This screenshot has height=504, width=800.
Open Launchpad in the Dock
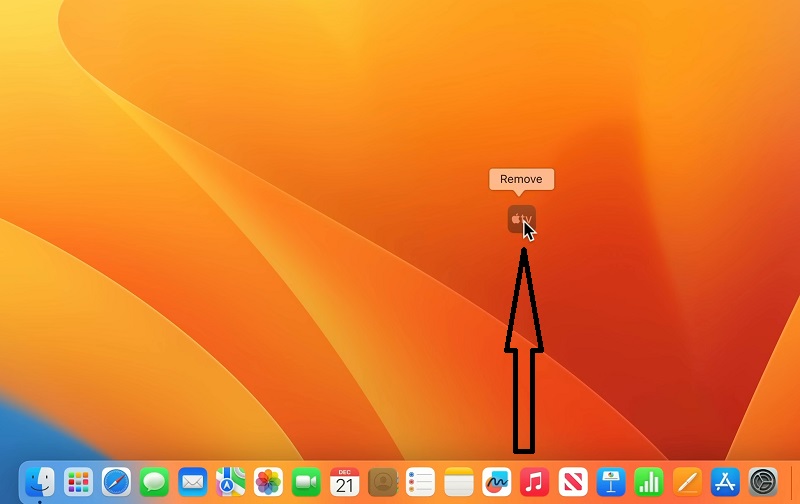point(78,482)
